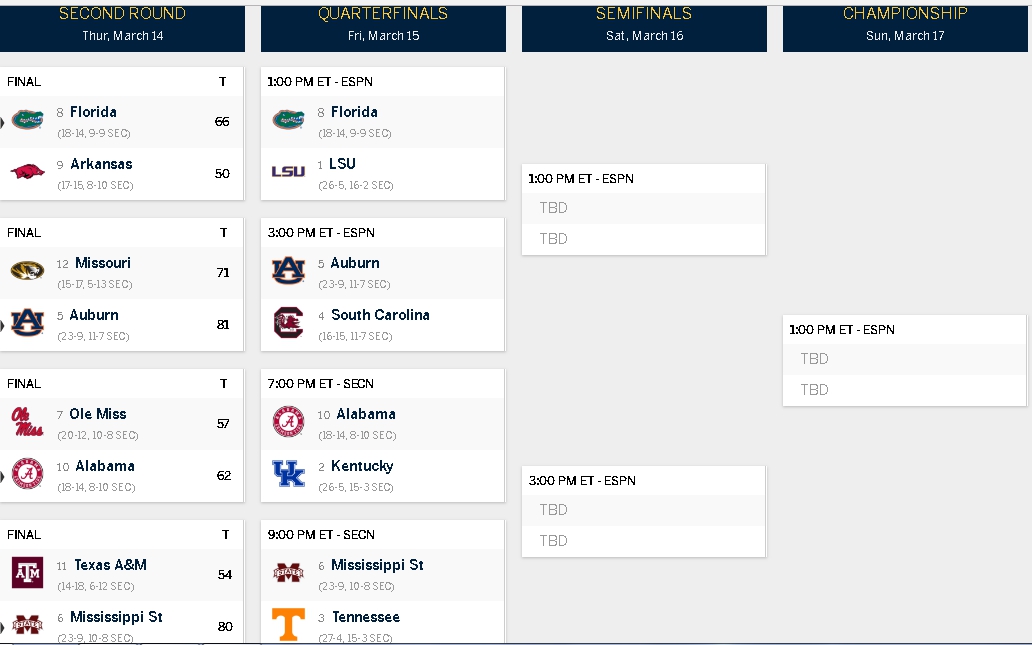
Task: Select the Championship header tab
Action: (x=905, y=26)
